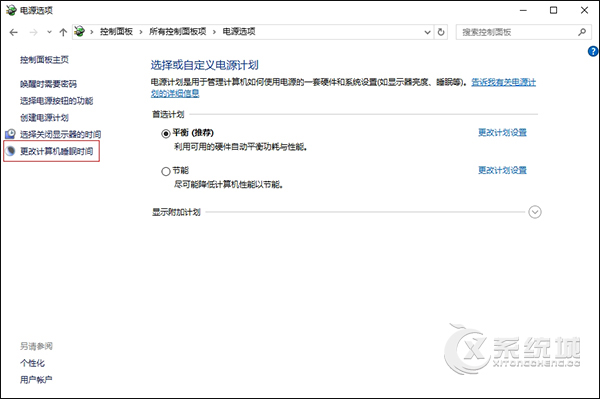This screenshot has height=399, width=600.
Task: Refresh the page with refresh button
Action: coord(441,32)
